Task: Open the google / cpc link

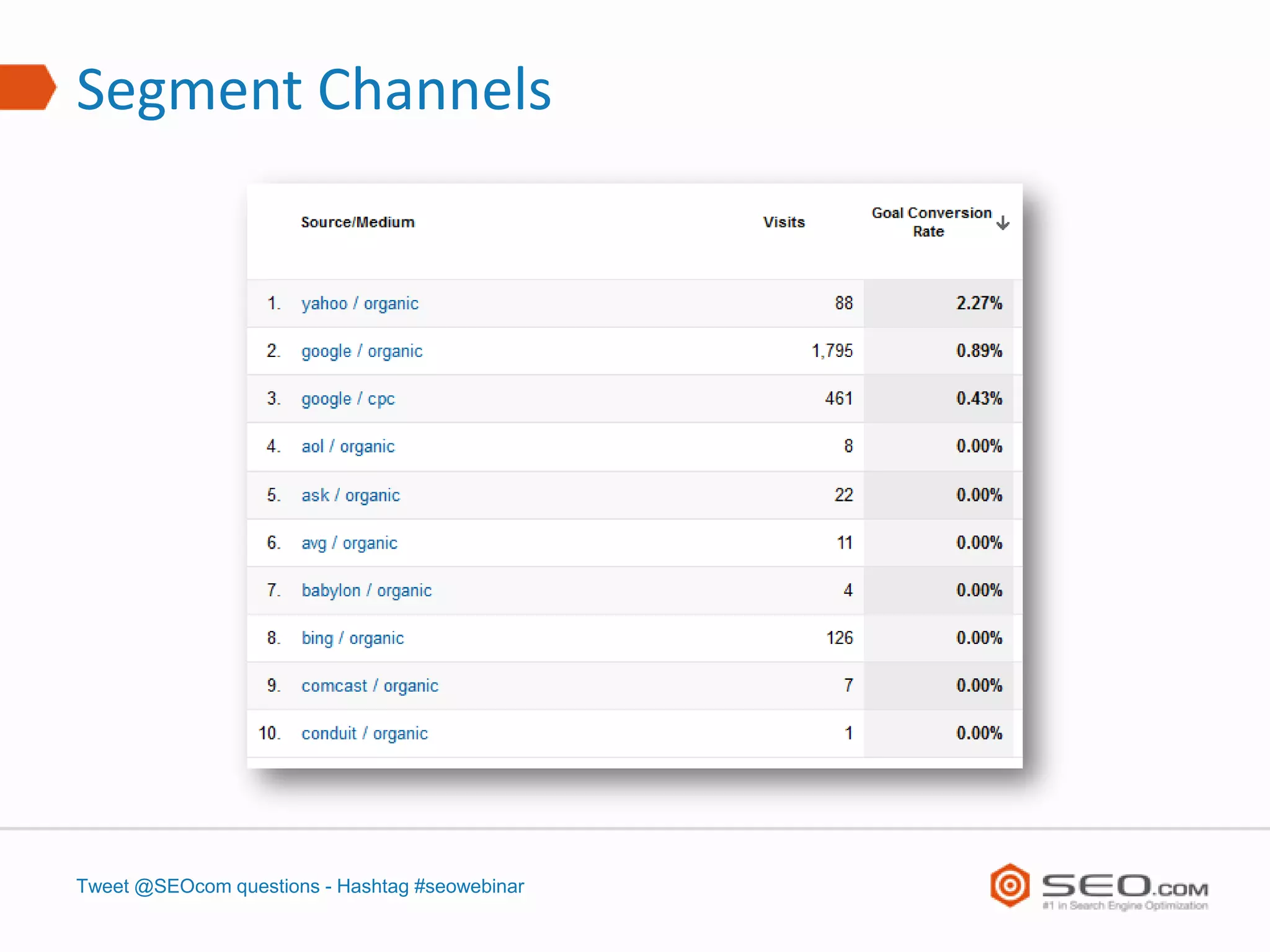Action: (348, 399)
